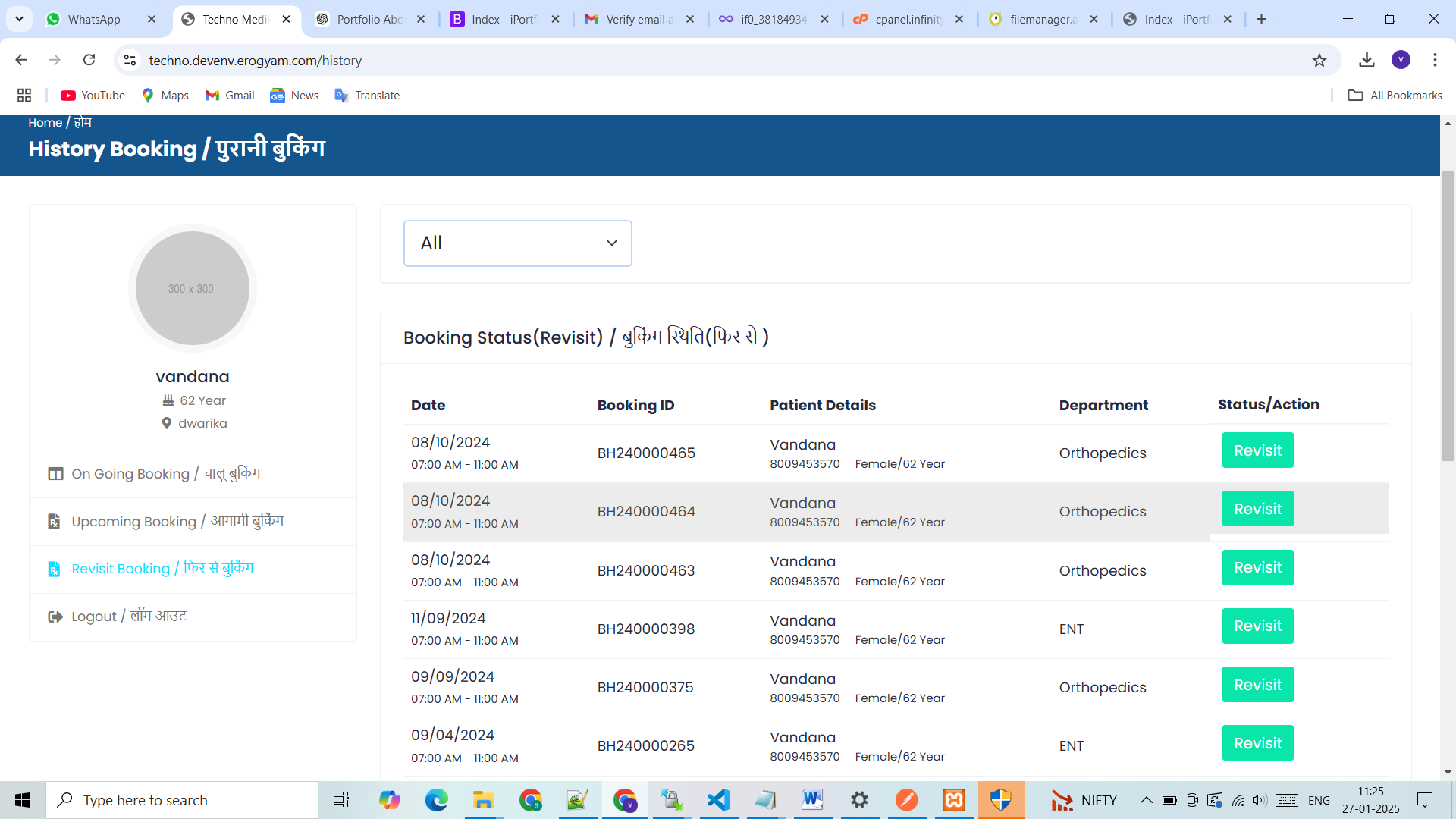The height and width of the screenshot is (819, 1456).
Task: Click Revisit for booking BH240000375
Action: click(1257, 685)
